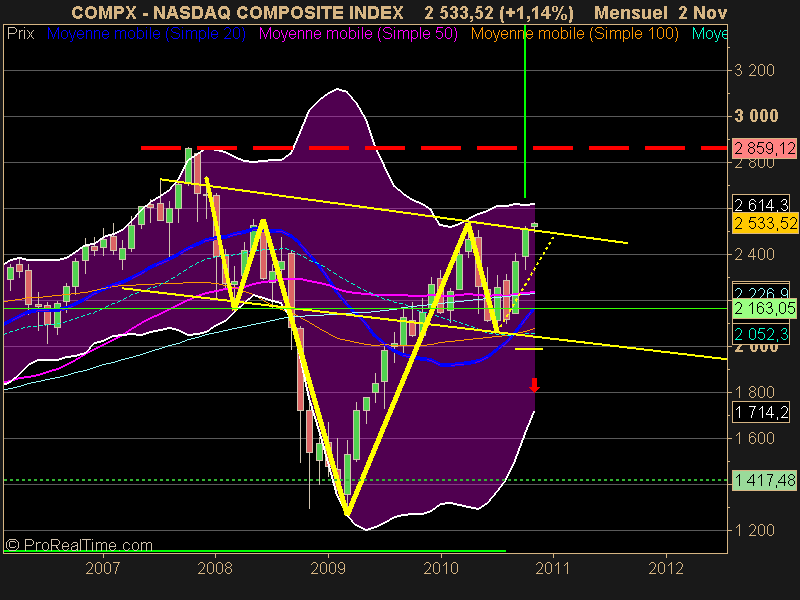The width and height of the screenshot is (800, 600).
Task: Click the red down arrow marker
Action: click(534, 385)
